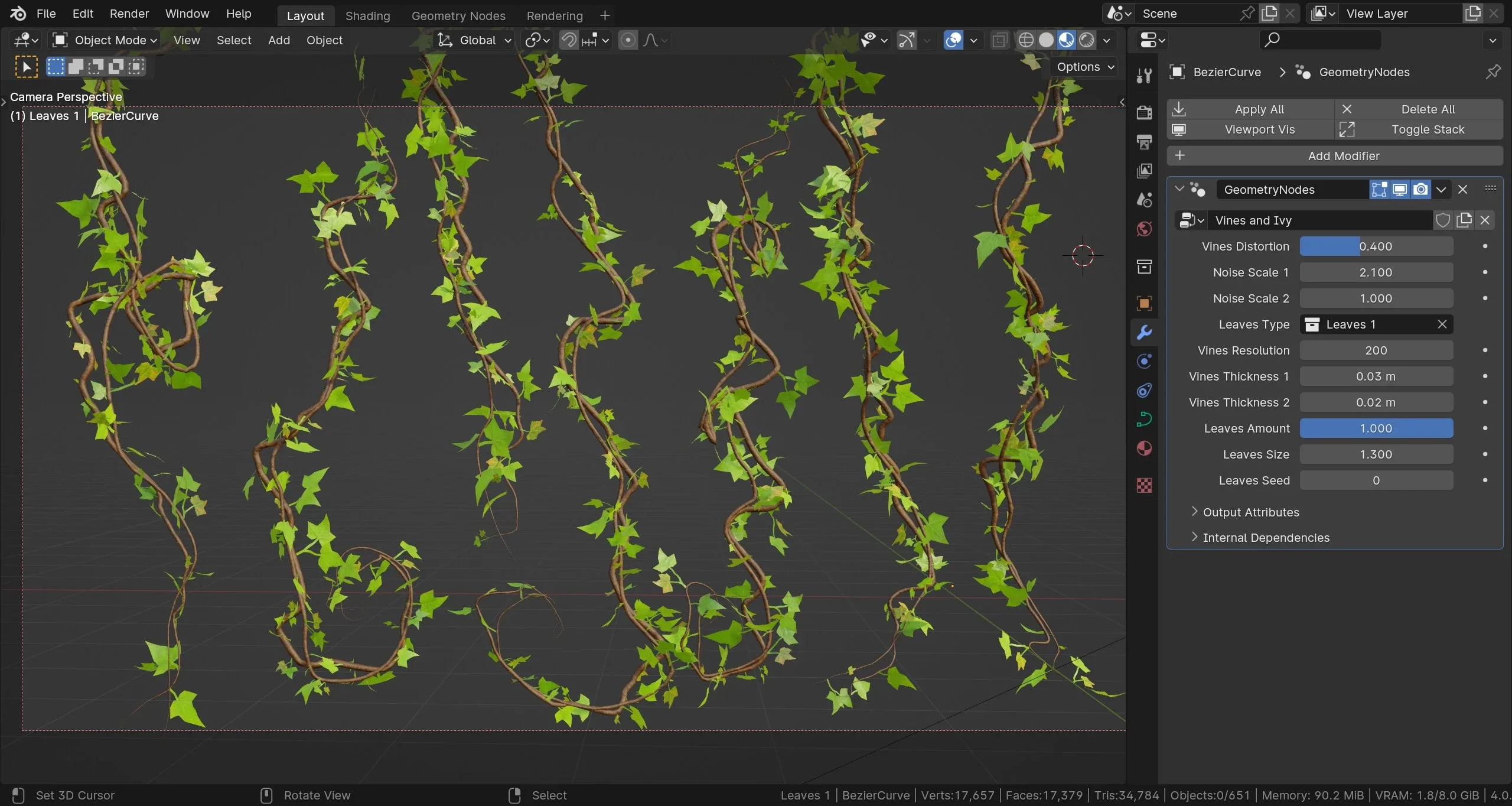This screenshot has width=1512, height=806.
Task: Toggle the modifier's viewport display monitor icon
Action: point(1400,190)
